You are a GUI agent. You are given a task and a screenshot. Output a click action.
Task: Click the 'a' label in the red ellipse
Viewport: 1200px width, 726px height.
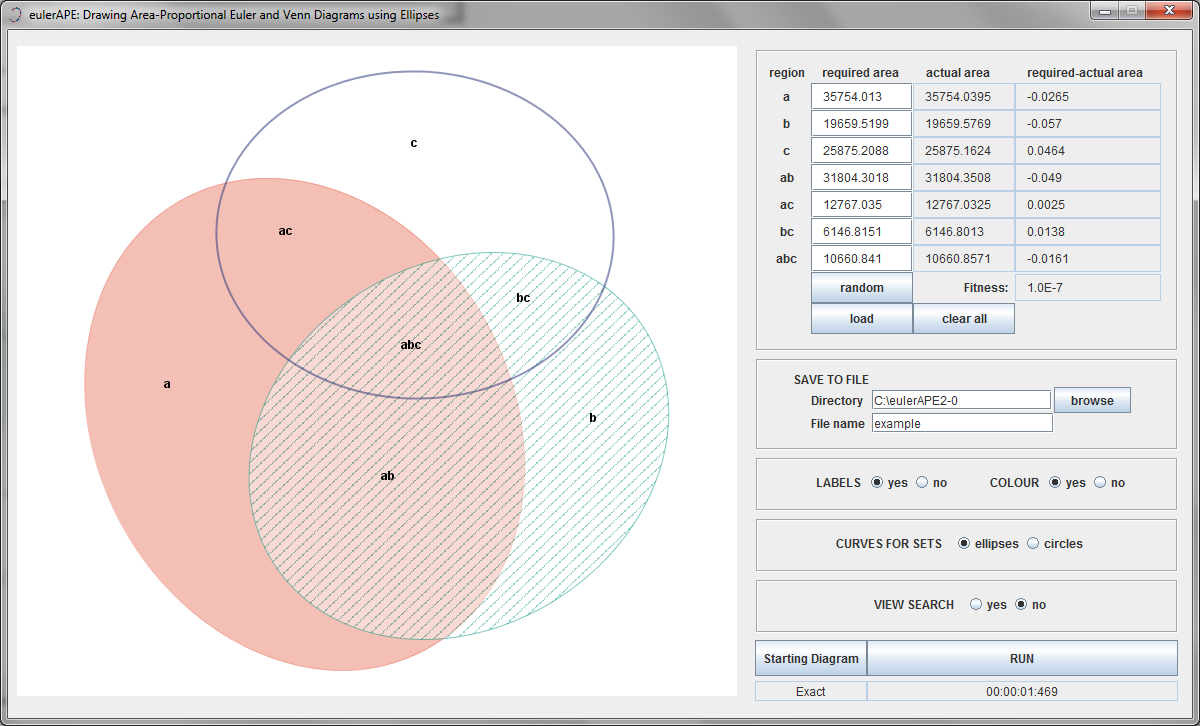[167, 384]
